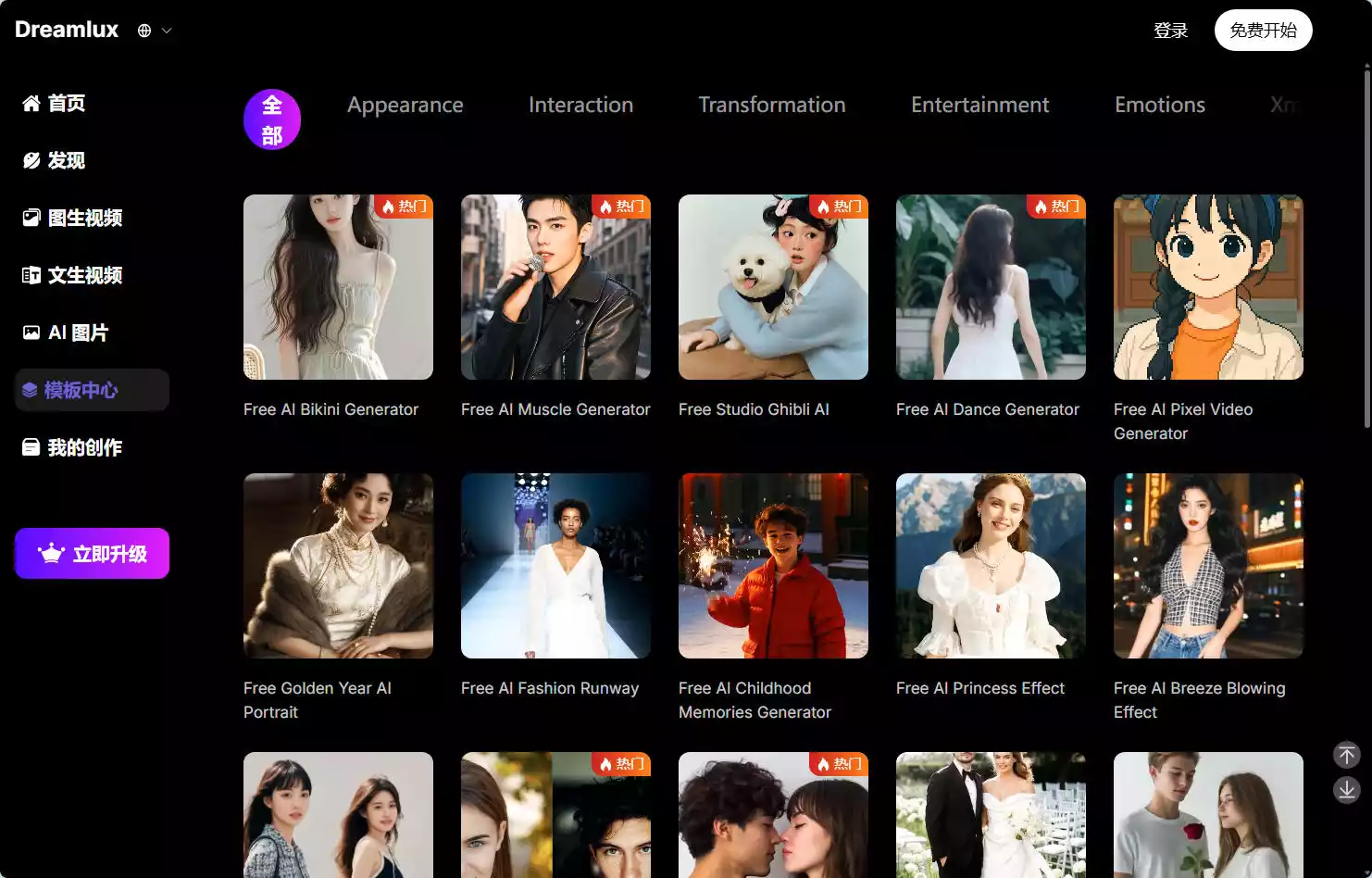
Task: Click the scroll-to-top arrow icon
Action: point(1347,755)
